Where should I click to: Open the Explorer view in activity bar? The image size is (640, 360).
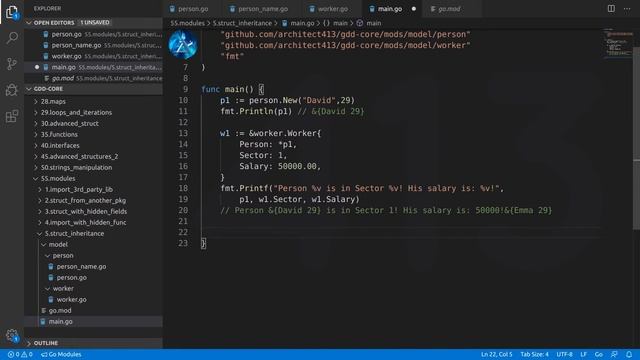[12, 12]
